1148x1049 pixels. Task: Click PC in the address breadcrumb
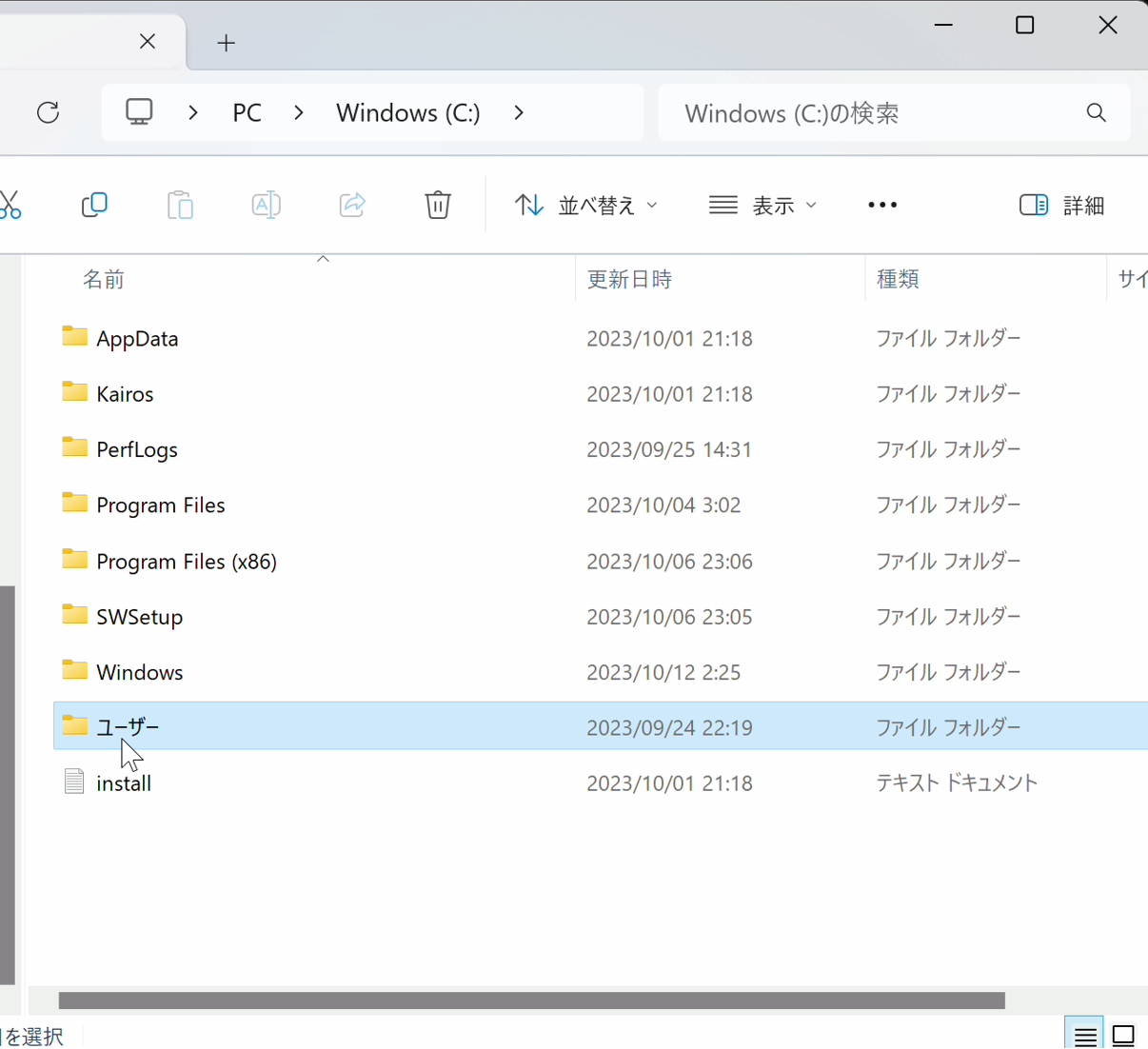(247, 112)
